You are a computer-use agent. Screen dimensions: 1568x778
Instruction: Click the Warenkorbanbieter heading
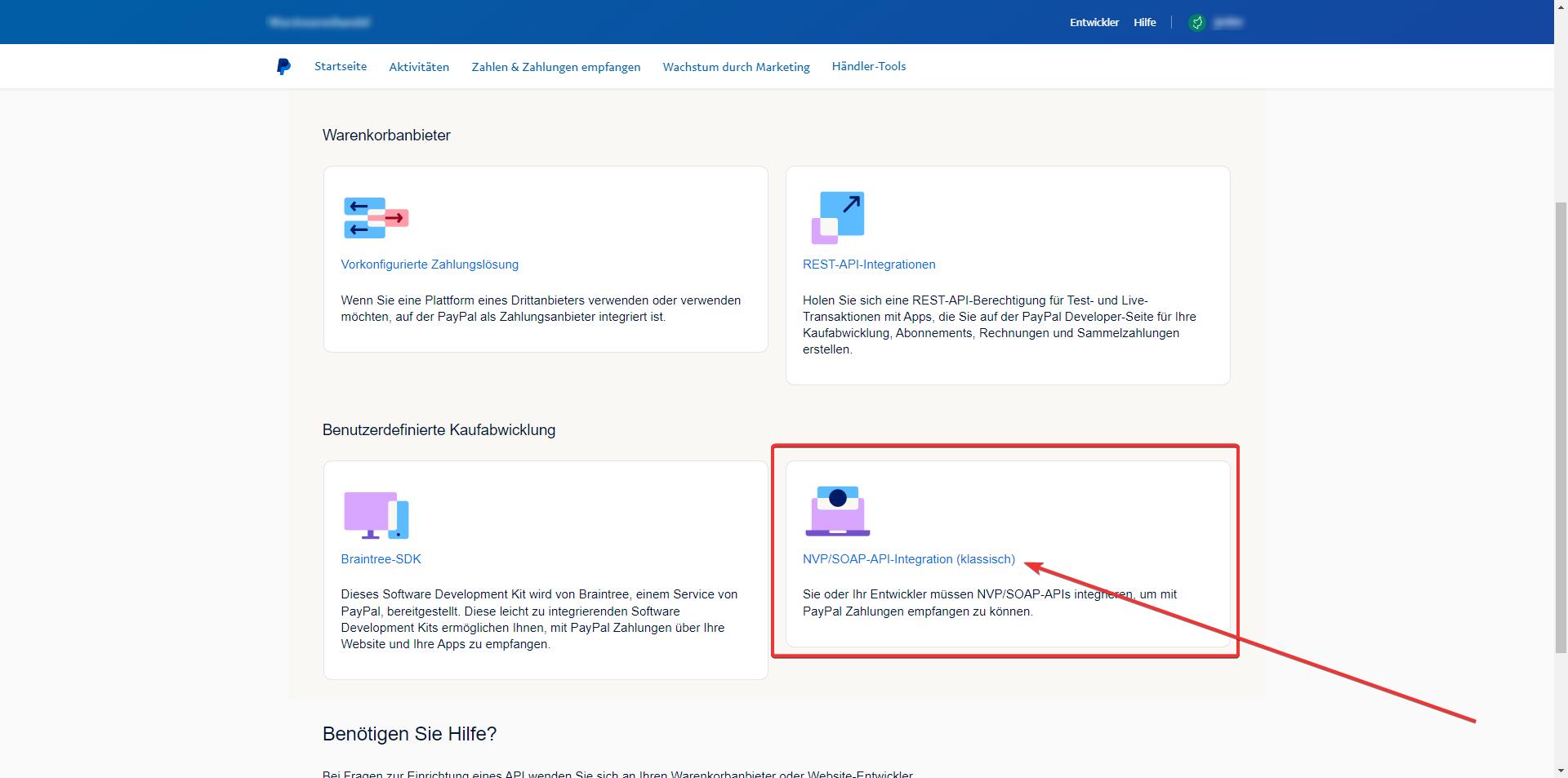click(386, 136)
